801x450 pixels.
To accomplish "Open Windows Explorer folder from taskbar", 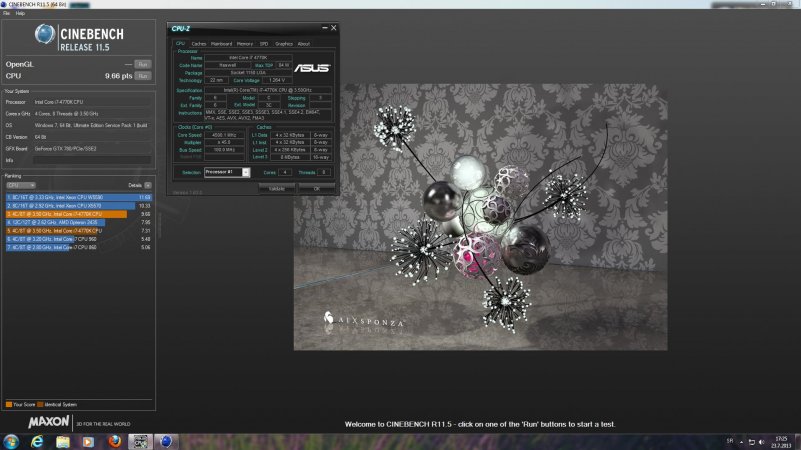I will coord(62,442).
